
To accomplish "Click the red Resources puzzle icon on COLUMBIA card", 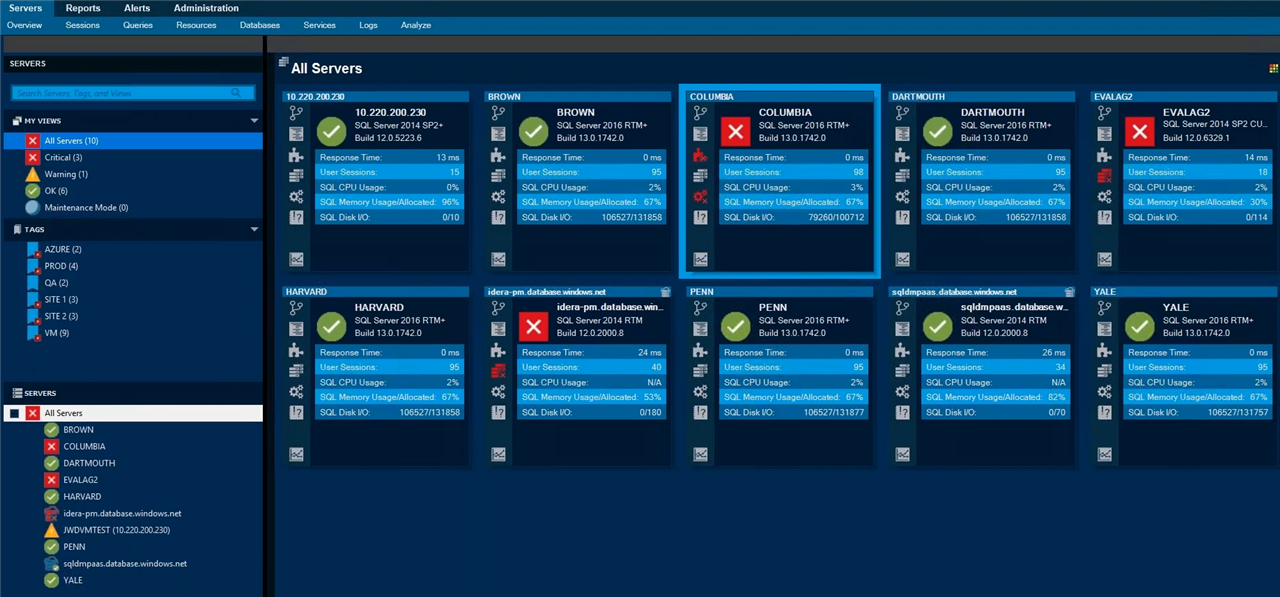I will point(700,155).
